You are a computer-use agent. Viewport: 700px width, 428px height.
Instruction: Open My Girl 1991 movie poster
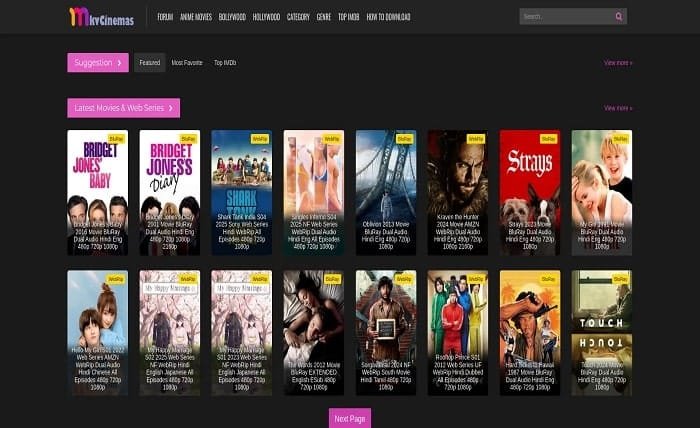point(602,192)
